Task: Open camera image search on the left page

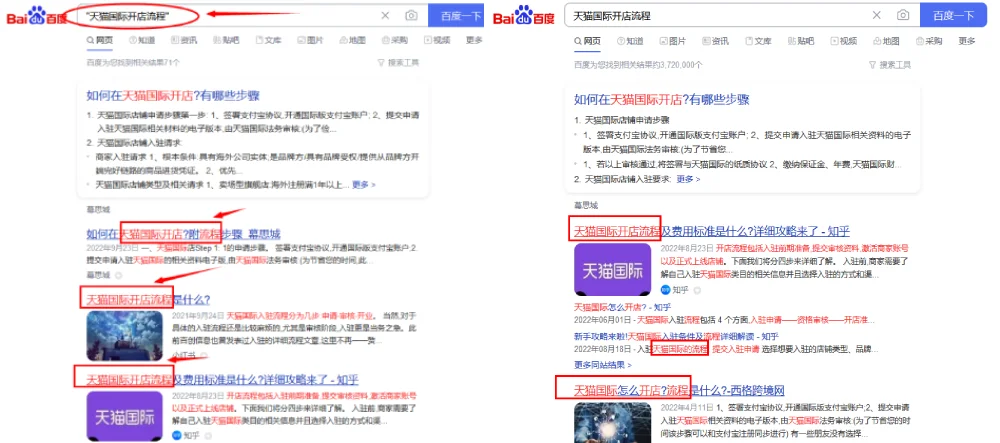Action: (411, 16)
